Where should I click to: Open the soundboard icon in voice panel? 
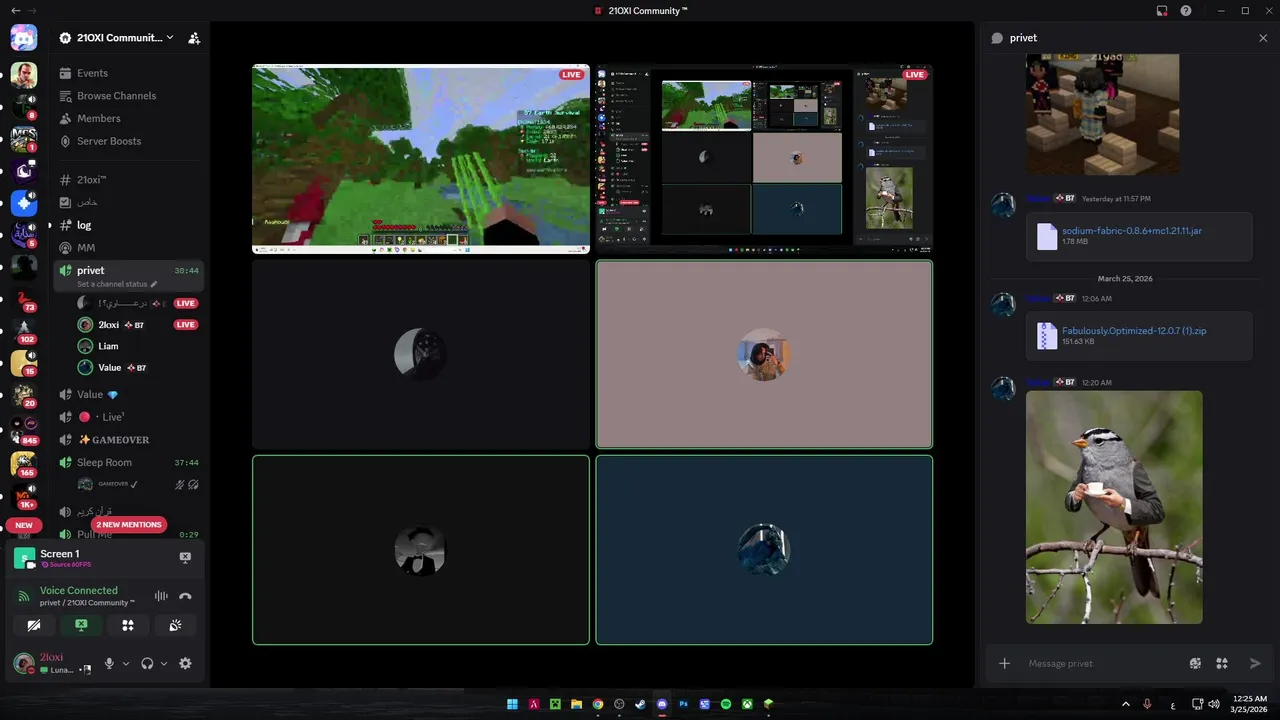tap(175, 625)
